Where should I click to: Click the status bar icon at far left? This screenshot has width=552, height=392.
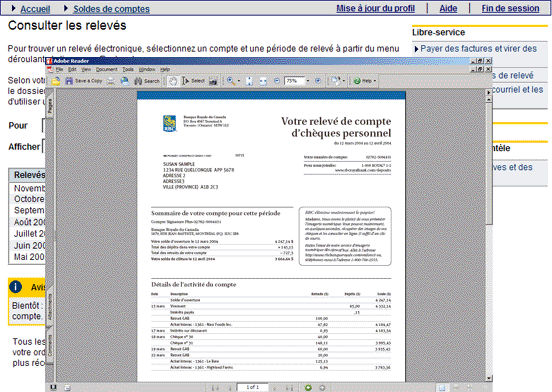(53, 388)
